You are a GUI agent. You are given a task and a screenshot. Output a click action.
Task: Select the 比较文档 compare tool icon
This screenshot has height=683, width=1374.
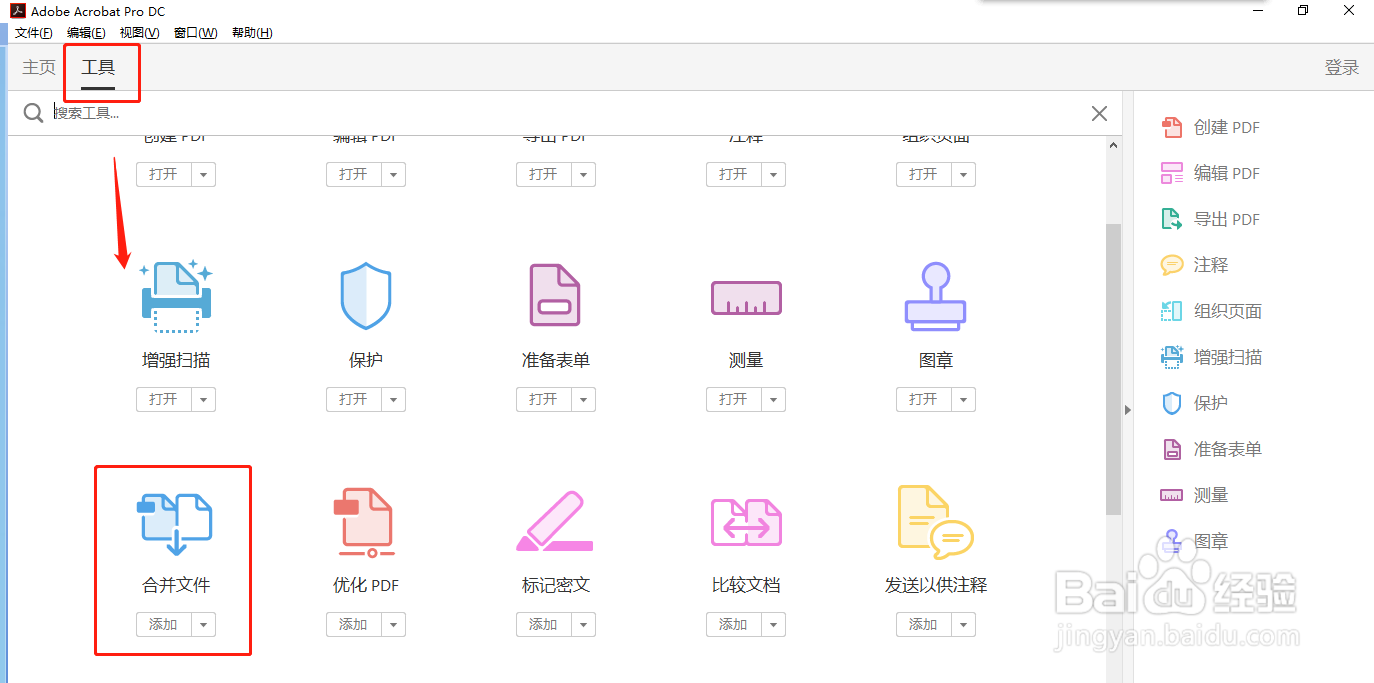(745, 520)
